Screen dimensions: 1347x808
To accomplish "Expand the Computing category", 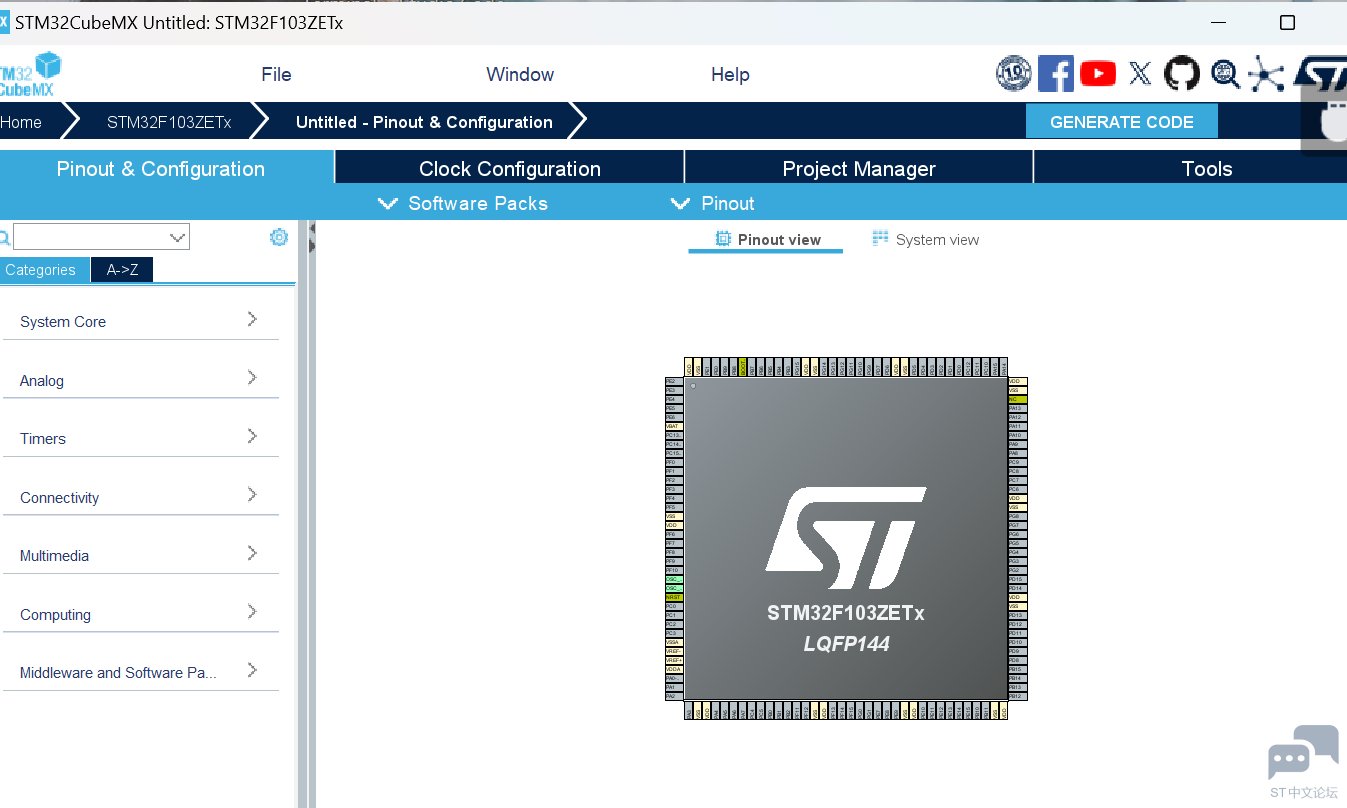I will click(141, 614).
